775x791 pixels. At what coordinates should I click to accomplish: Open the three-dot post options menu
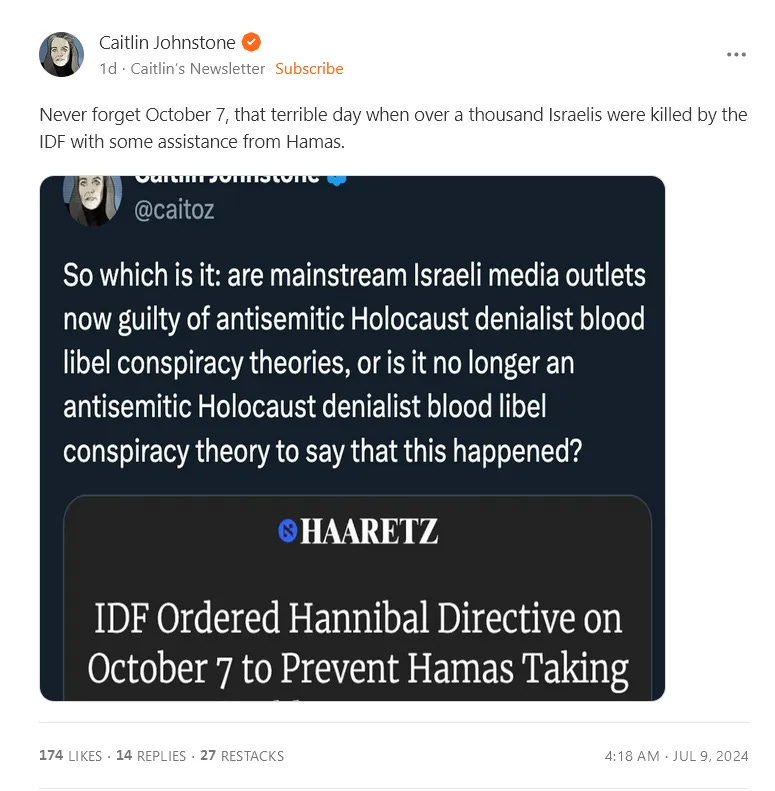pyautogui.click(x=736, y=54)
